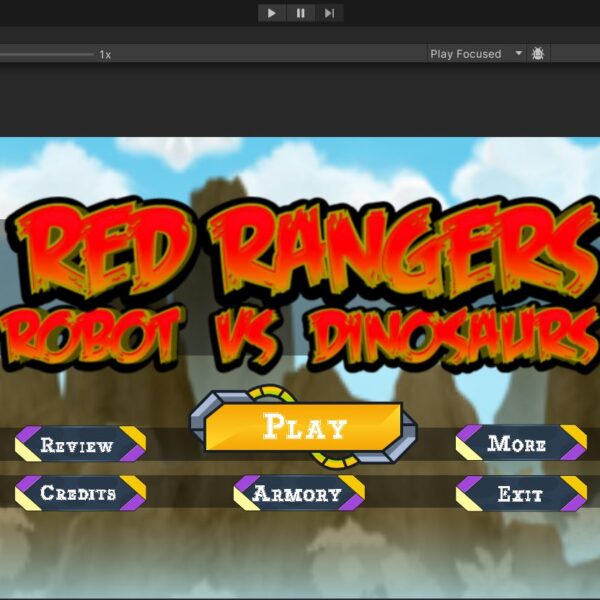Image resolution: width=600 pixels, height=600 pixels.
Task: Click the Robot vs Dinosaurs subtitle text
Action: point(300,335)
